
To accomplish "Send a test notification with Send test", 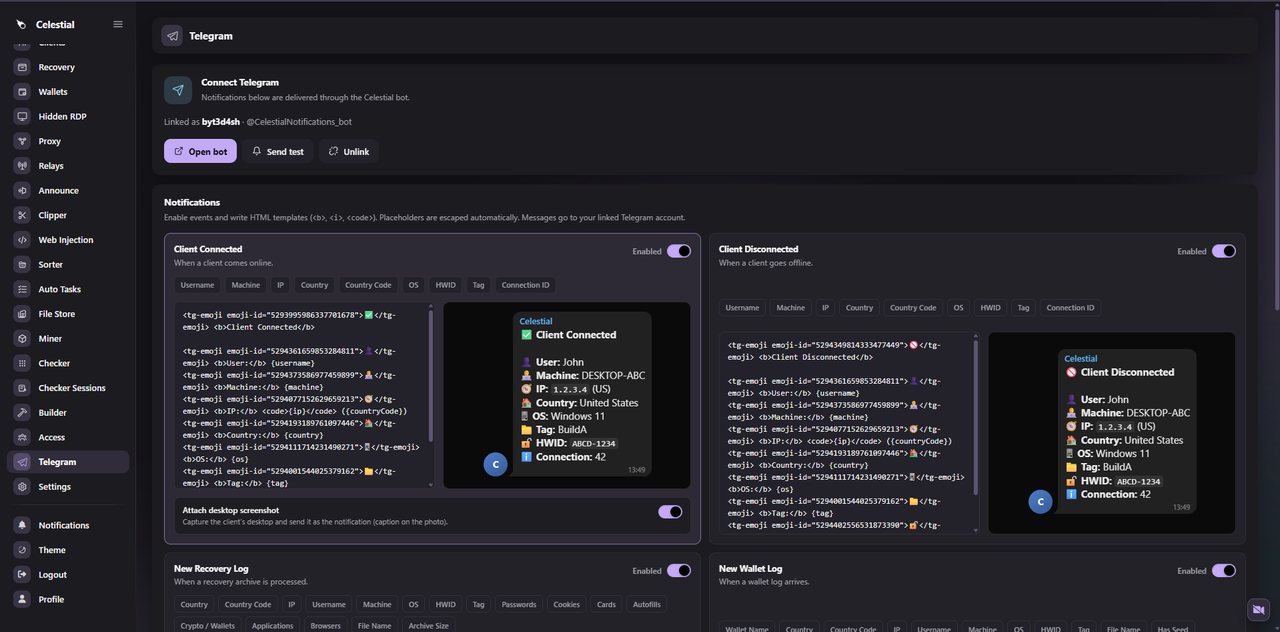I will [277, 151].
